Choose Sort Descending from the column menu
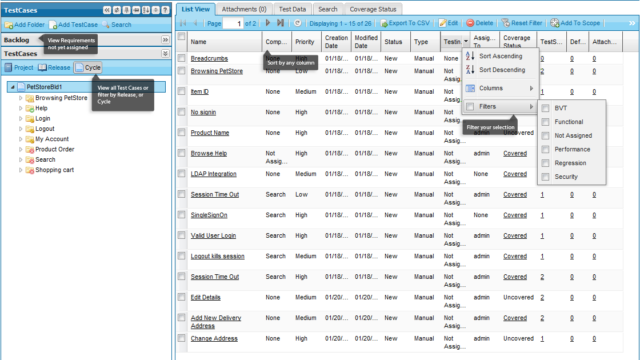Viewport: 640px width, 360px height. (500, 70)
